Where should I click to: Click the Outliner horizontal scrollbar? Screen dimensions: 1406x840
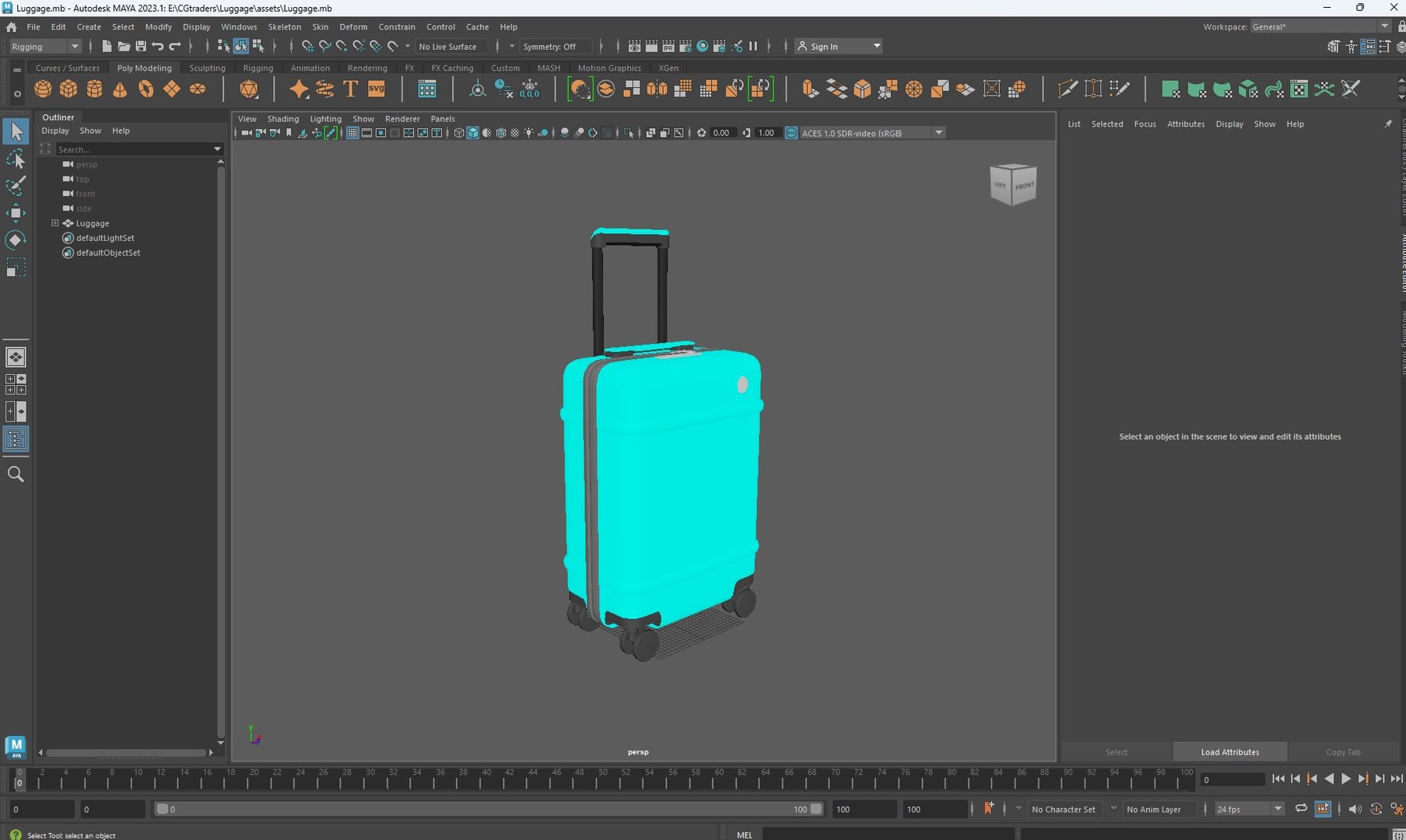(x=125, y=752)
